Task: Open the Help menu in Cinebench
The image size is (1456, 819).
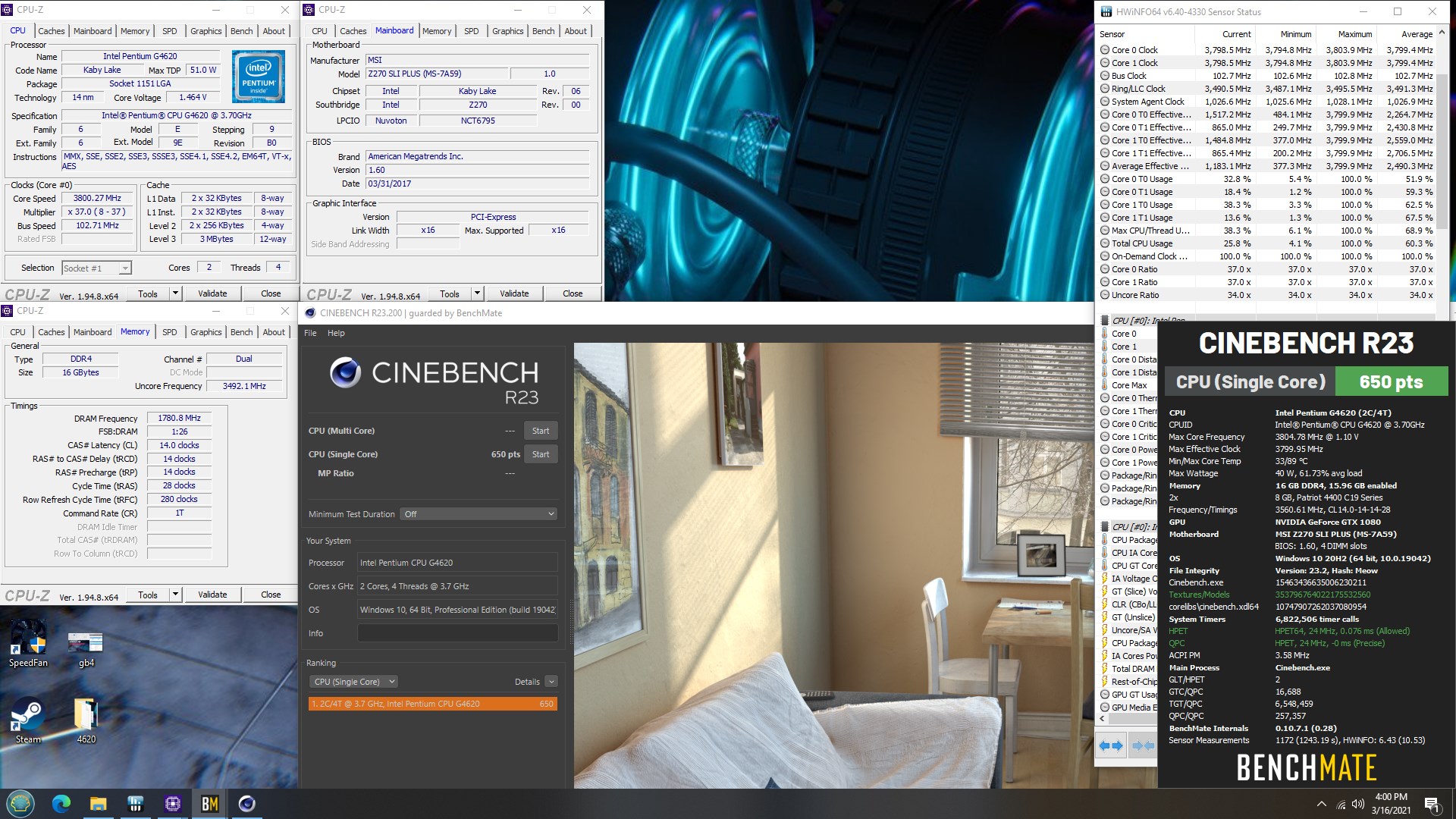Action: coord(336,333)
